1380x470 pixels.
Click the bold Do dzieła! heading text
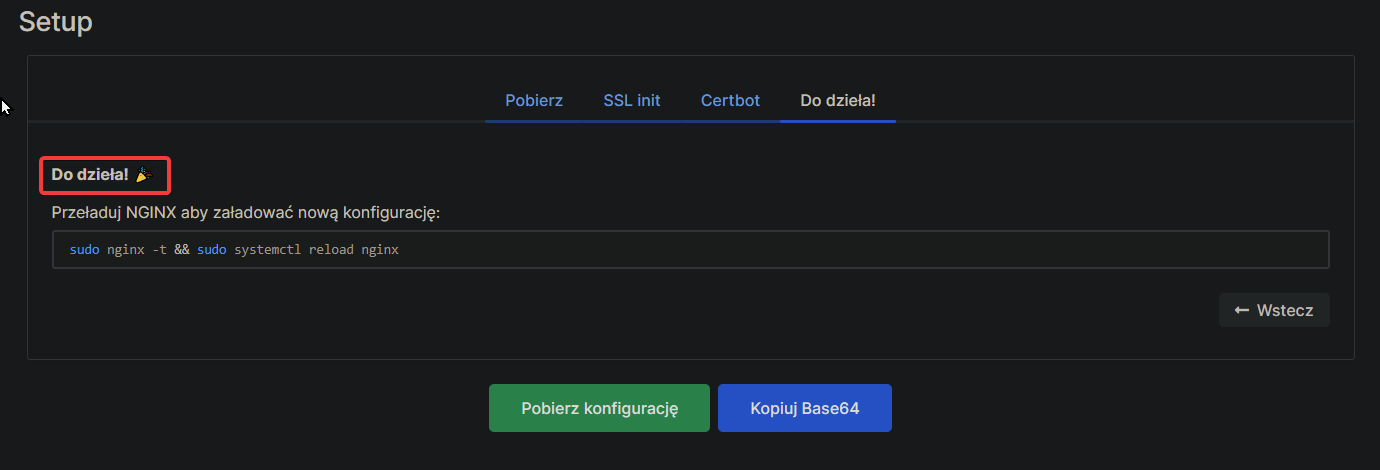click(90, 175)
